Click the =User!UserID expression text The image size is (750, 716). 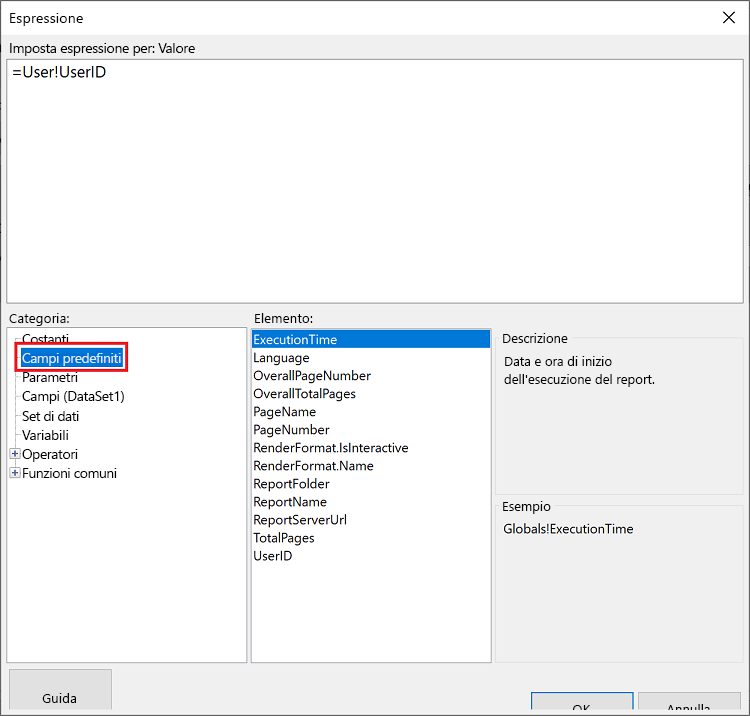[x=59, y=72]
